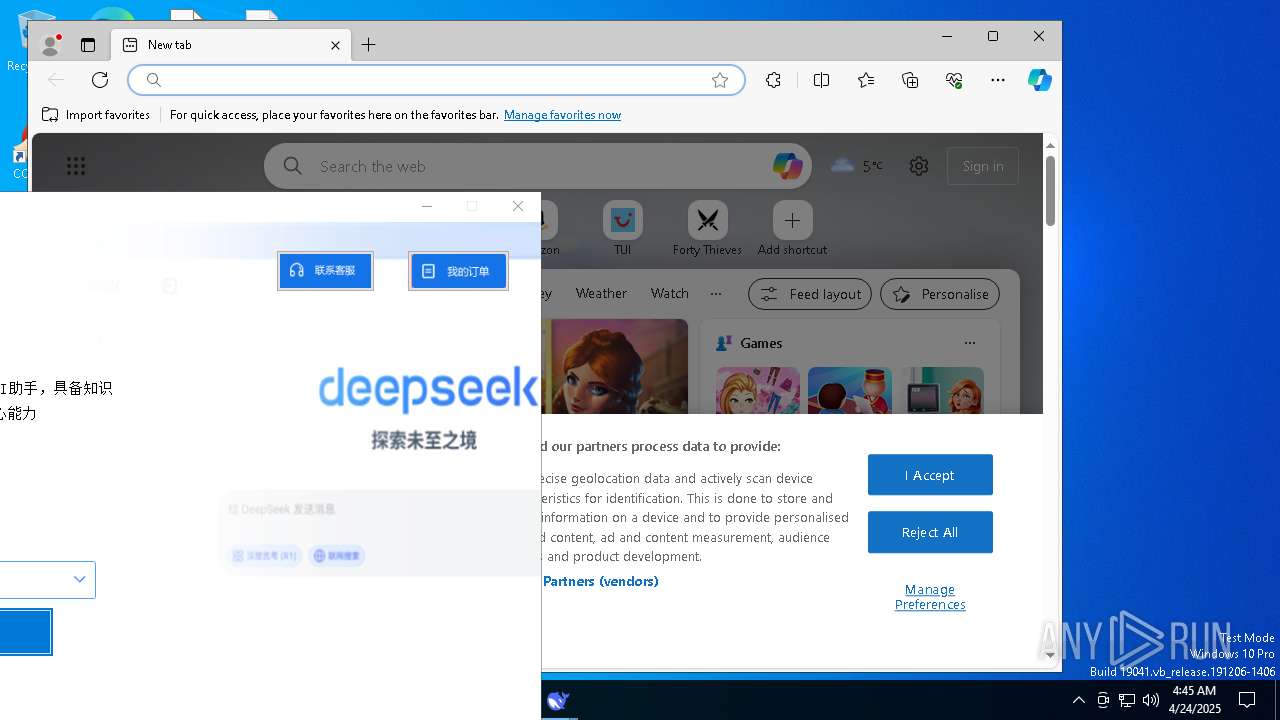Click the Sign in button

pyautogui.click(x=983, y=166)
